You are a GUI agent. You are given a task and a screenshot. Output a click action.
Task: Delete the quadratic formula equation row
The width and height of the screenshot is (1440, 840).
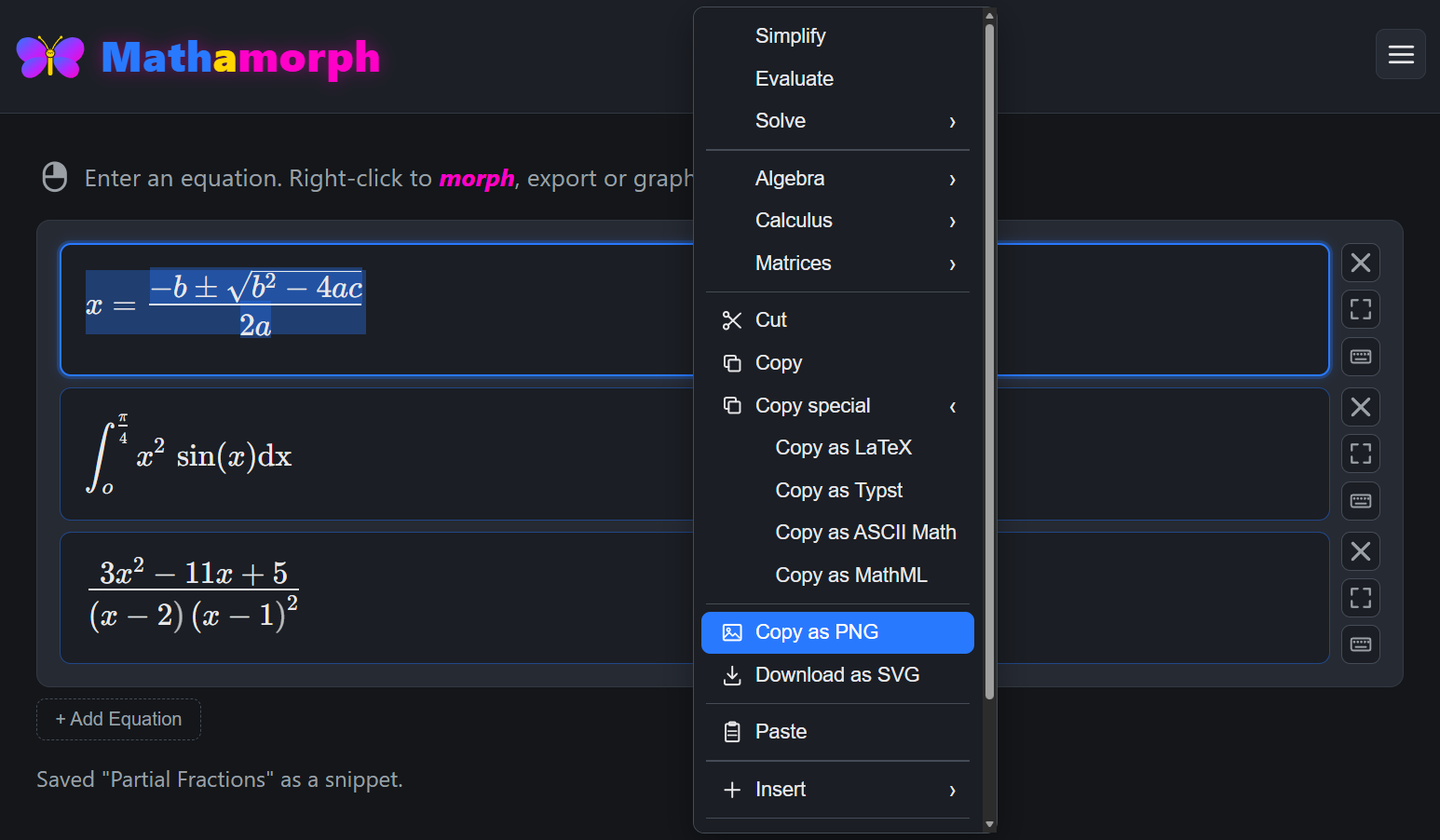tap(1361, 263)
